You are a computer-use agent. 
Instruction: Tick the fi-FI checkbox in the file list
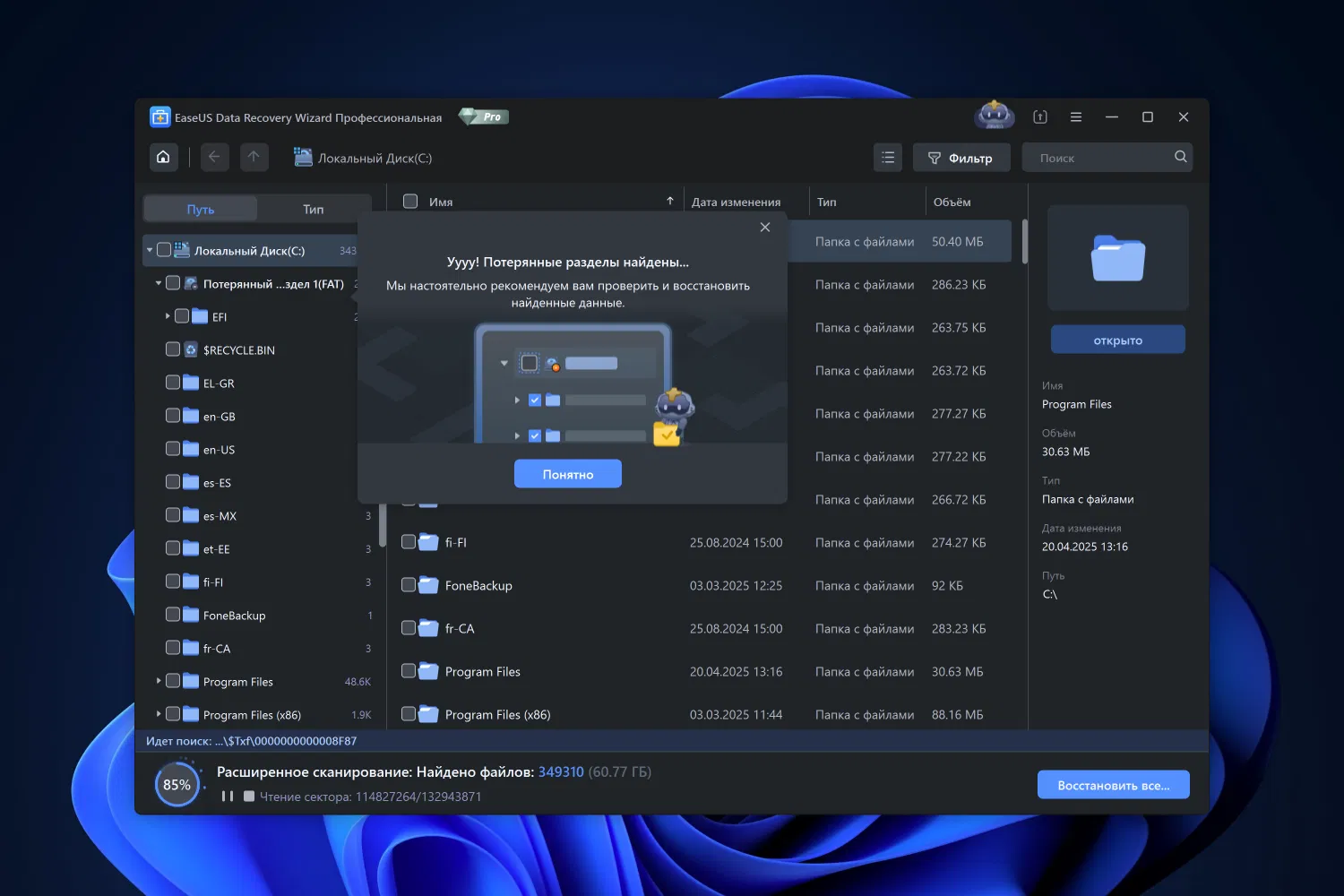(409, 542)
